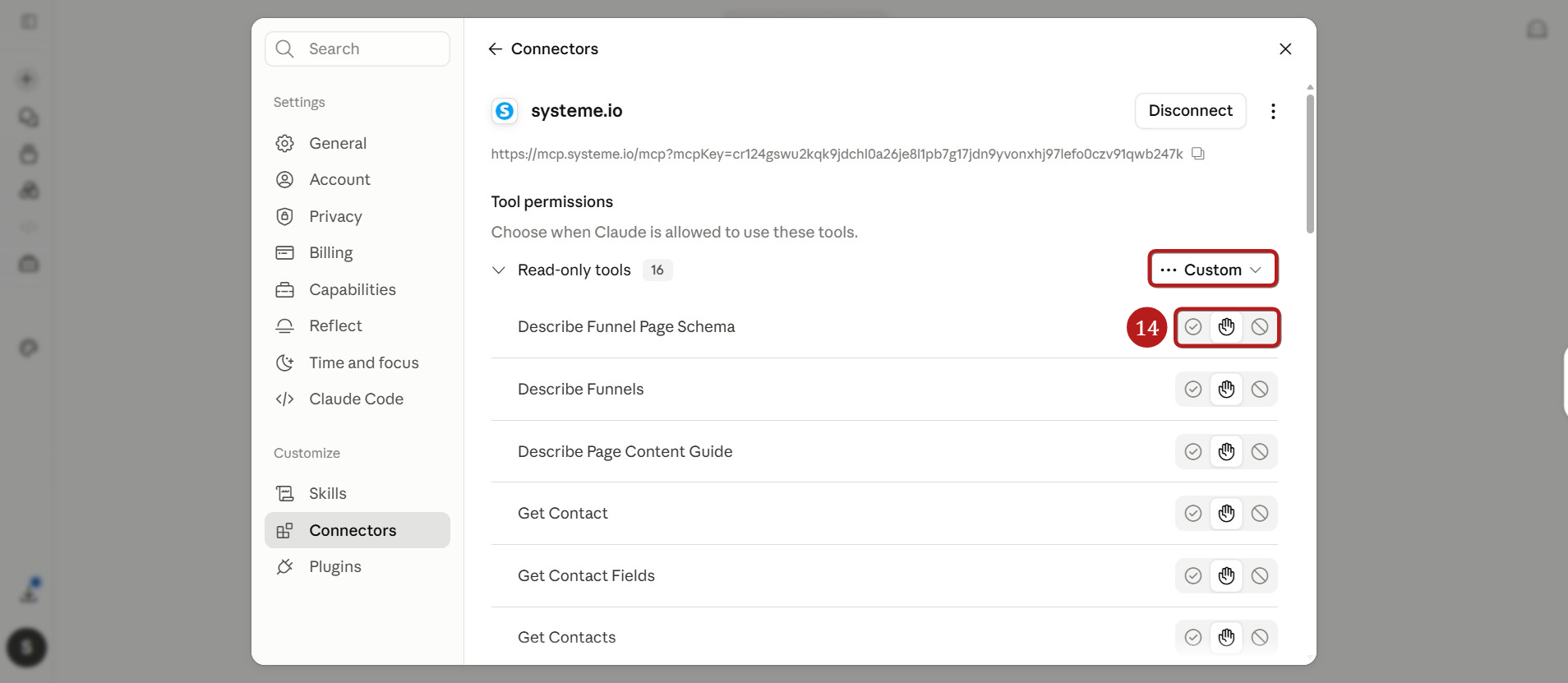
Task: Block the Describe Funnels tool
Action: (1260, 390)
